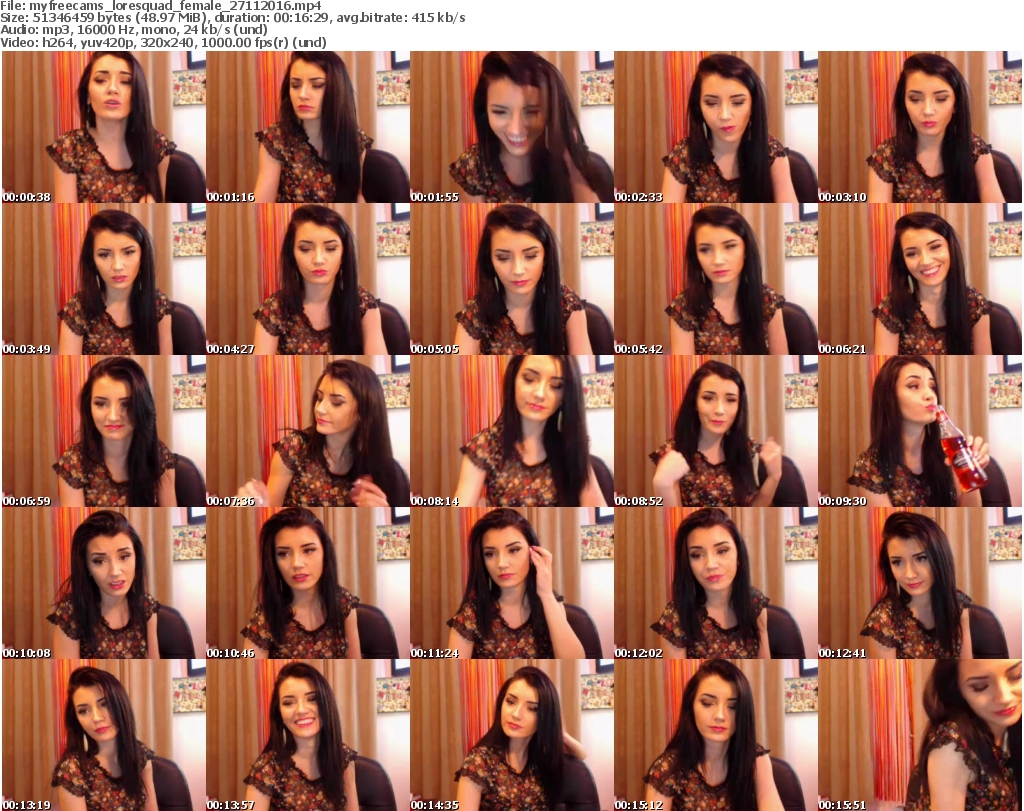Screen dimensions: 1024x811
Task: Select the thumbnail frame at 00:03:10
Action: point(920,127)
